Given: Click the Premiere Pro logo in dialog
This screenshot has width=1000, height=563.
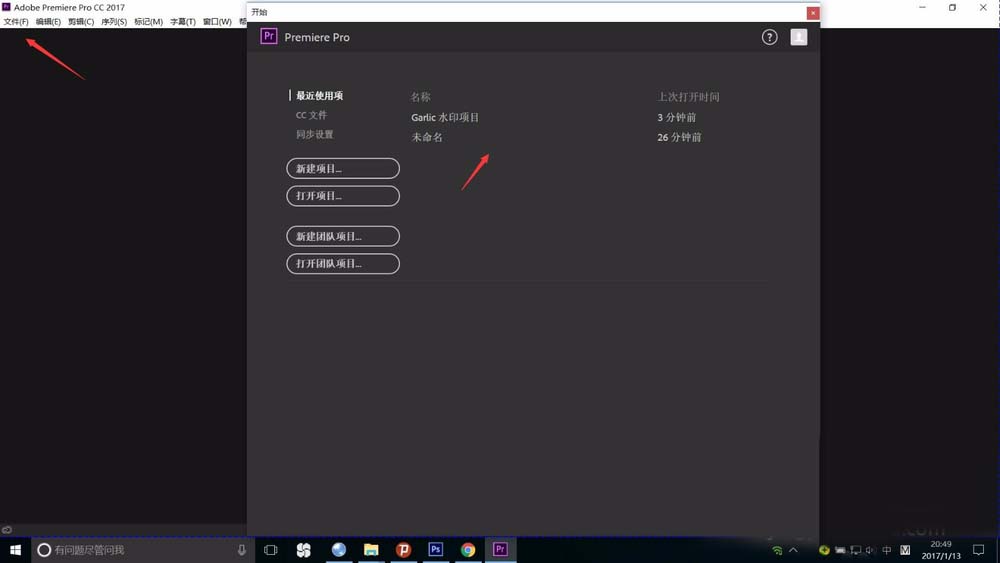Looking at the screenshot, I should point(268,36).
